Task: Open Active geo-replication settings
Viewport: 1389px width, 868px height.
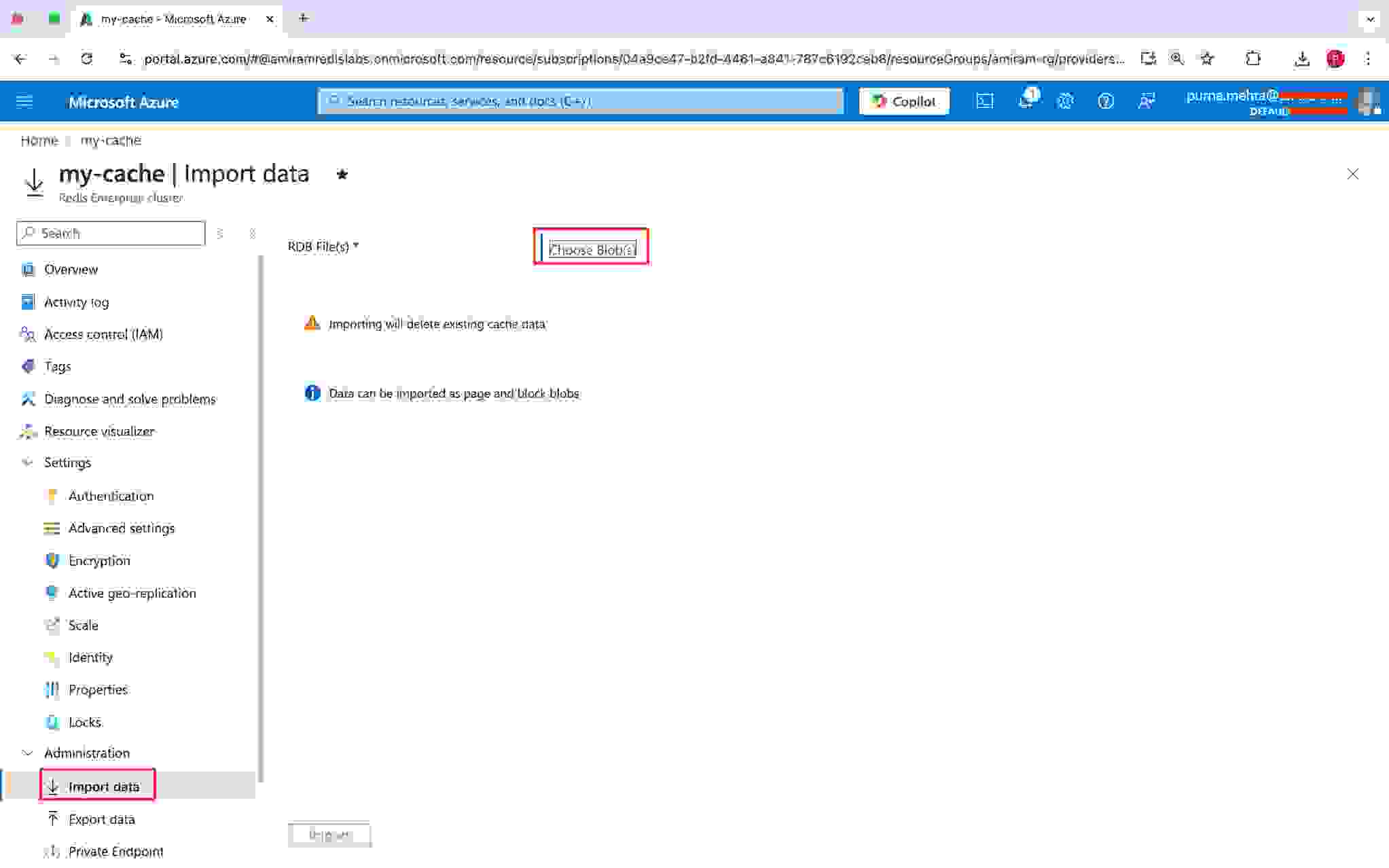Action: tap(132, 593)
